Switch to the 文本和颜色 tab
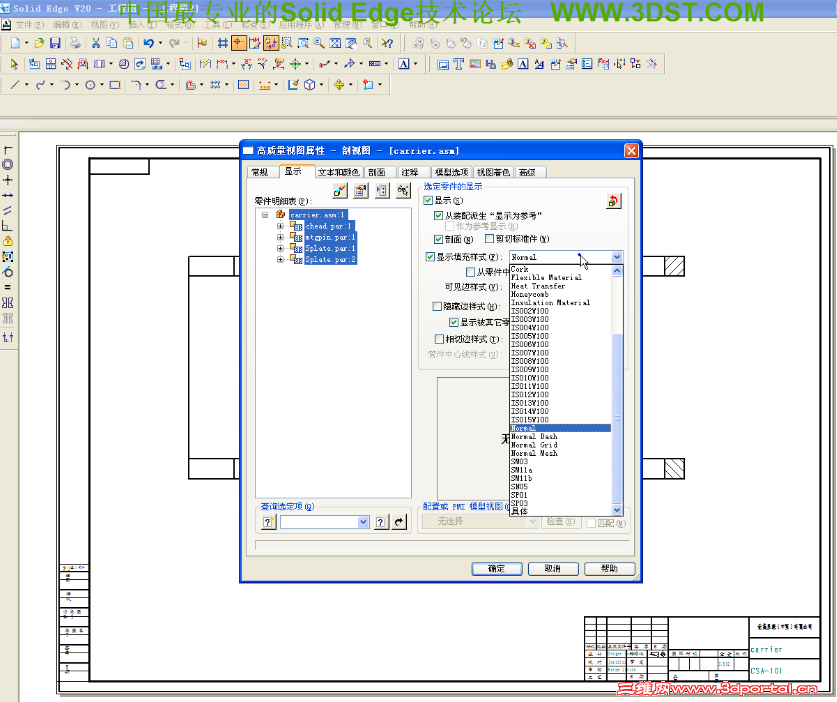This screenshot has height=702, width=837. click(338, 172)
